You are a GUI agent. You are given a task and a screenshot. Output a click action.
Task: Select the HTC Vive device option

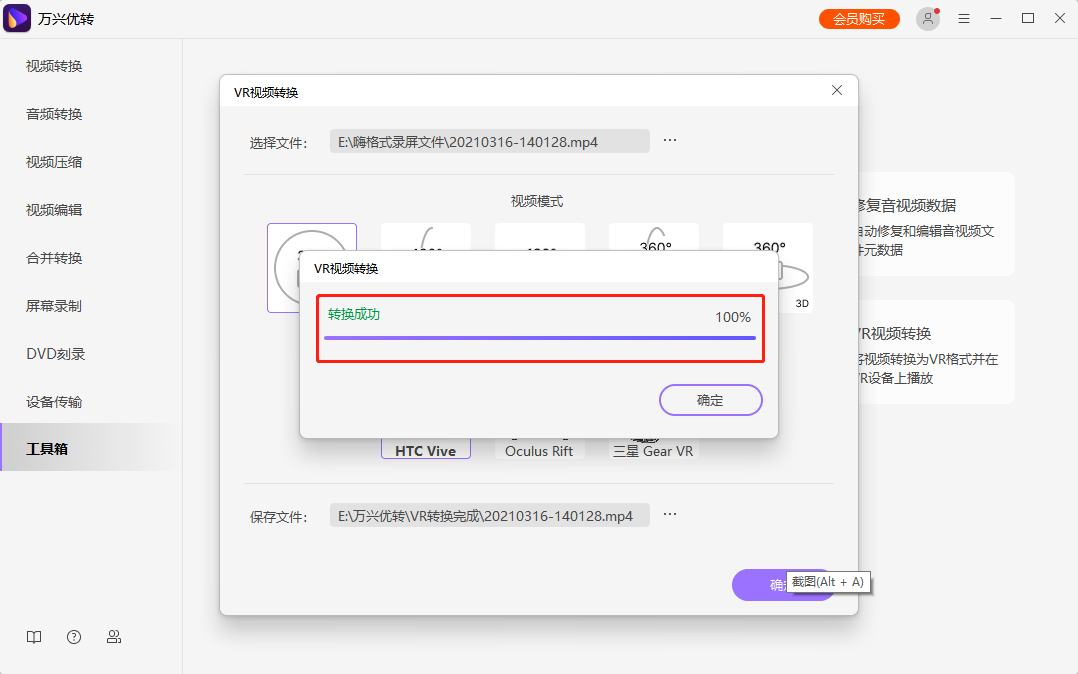(x=425, y=450)
